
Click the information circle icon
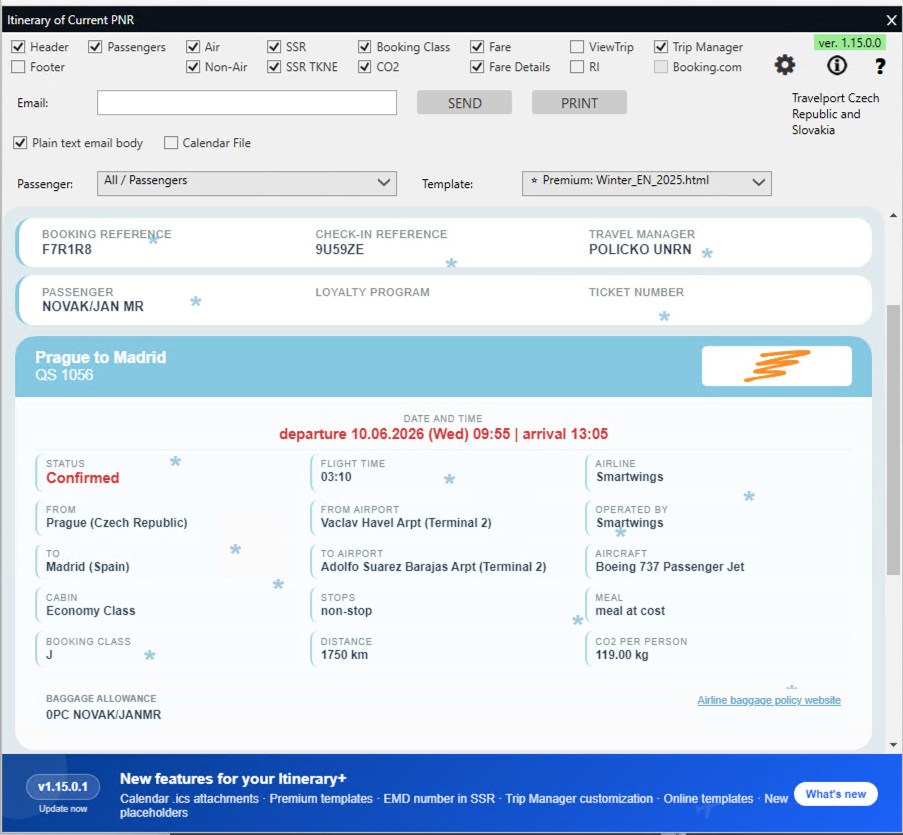pyautogui.click(x=836, y=65)
